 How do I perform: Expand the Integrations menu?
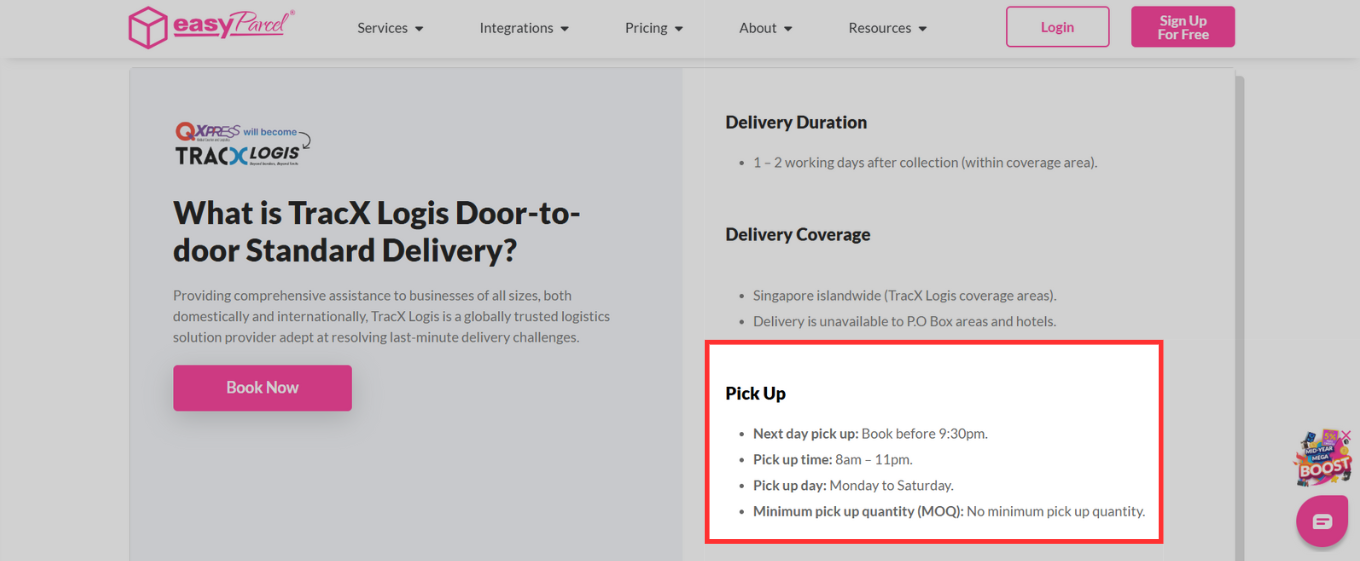point(524,28)
